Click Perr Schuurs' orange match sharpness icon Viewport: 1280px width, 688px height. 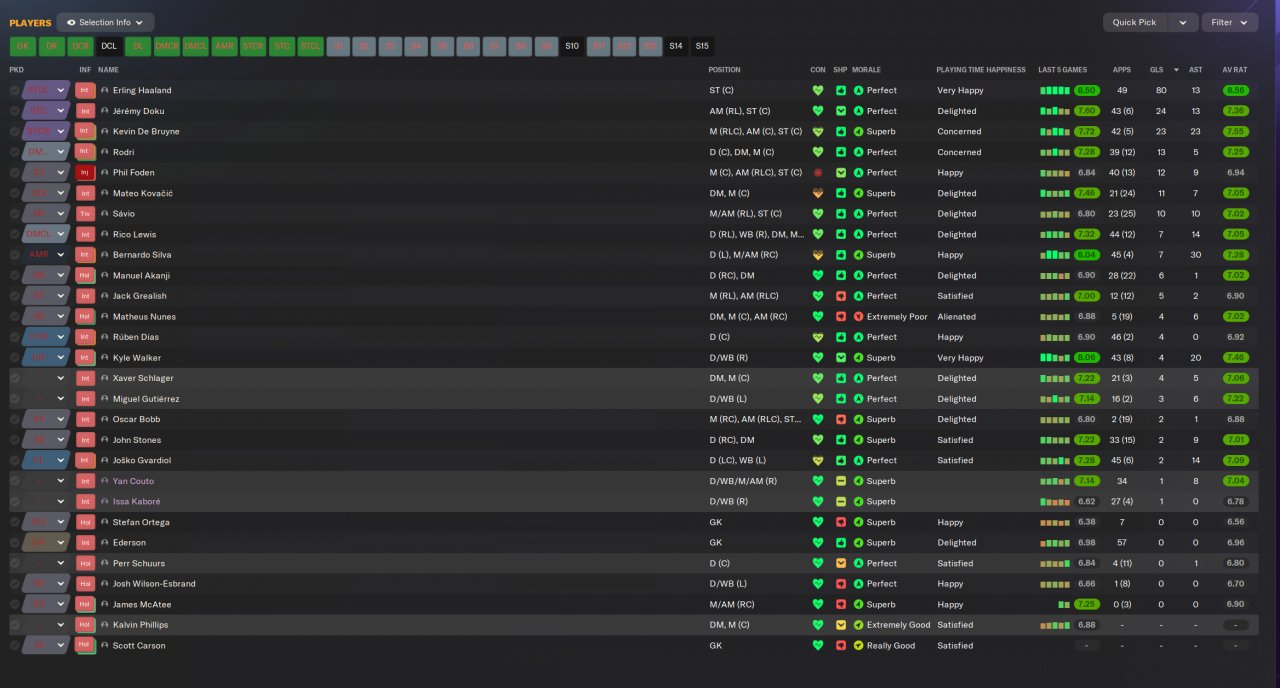pyautogui.click(x=841, y=563)
